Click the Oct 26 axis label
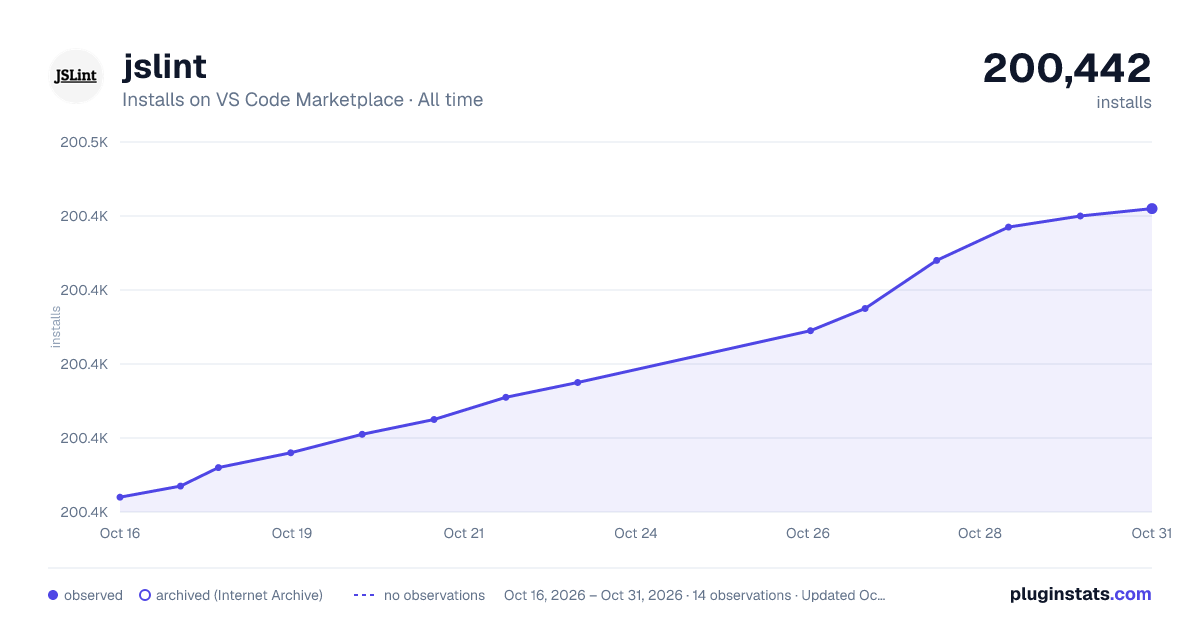This screenshot has width=1200, height=630. coord(808,533)
